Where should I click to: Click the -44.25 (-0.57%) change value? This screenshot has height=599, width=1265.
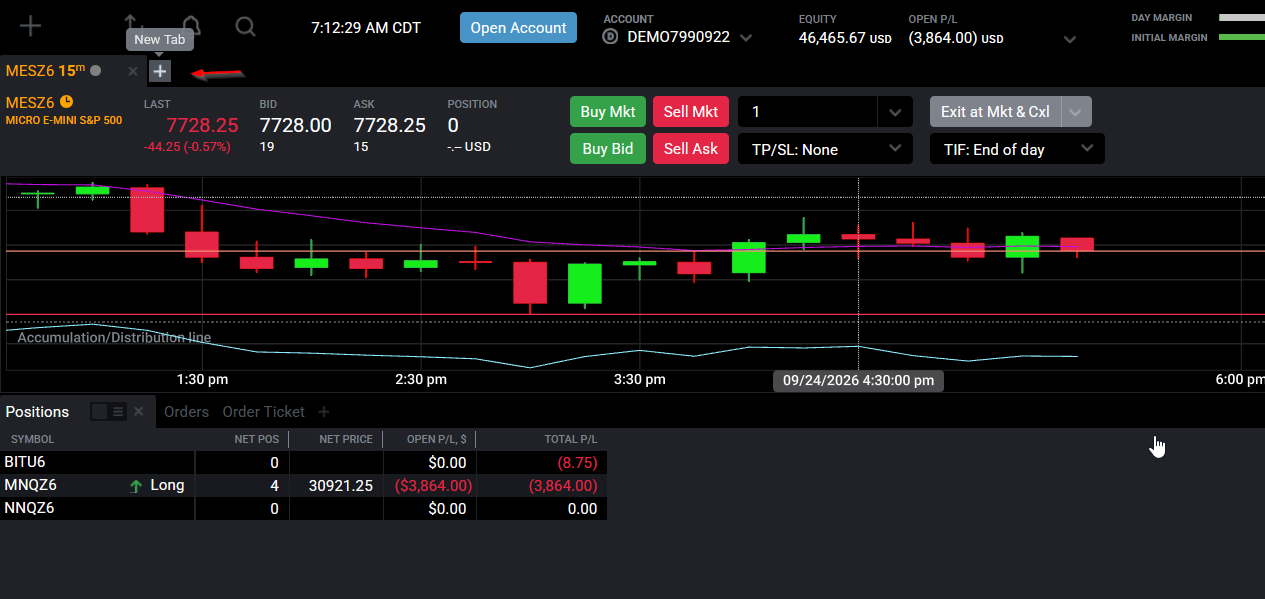coord(187,146)
